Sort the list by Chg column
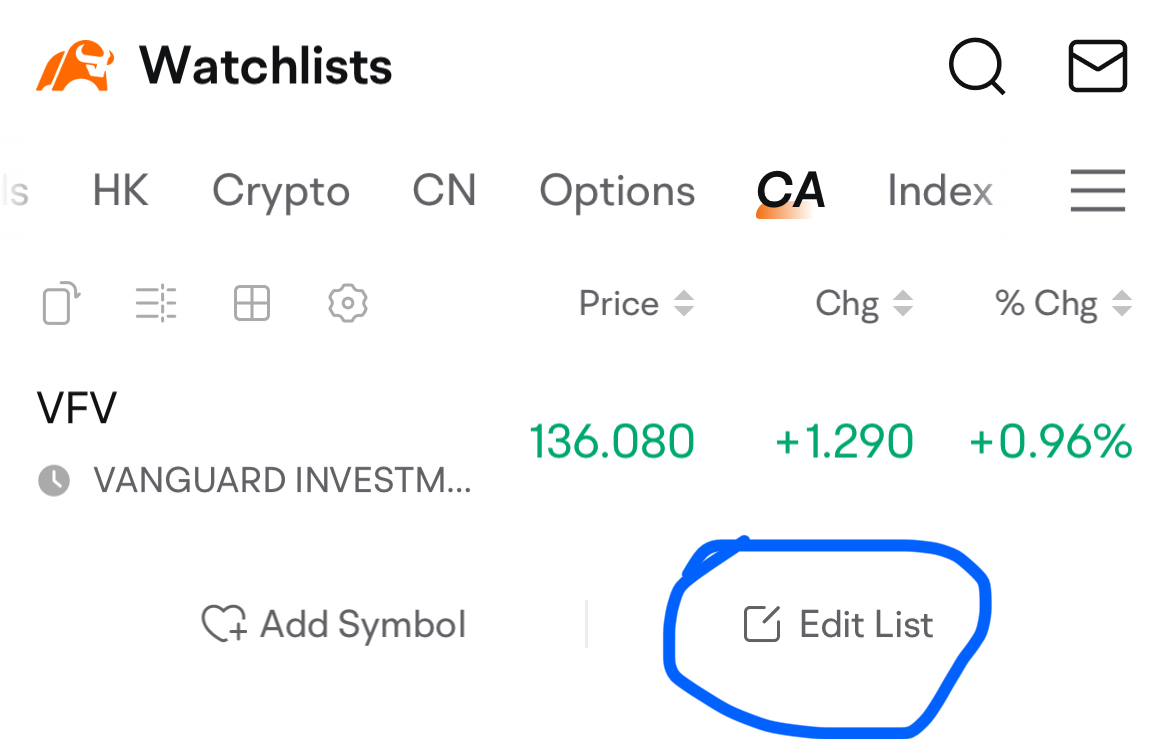This screenshot has width=1170, height=739. point(864,303)
